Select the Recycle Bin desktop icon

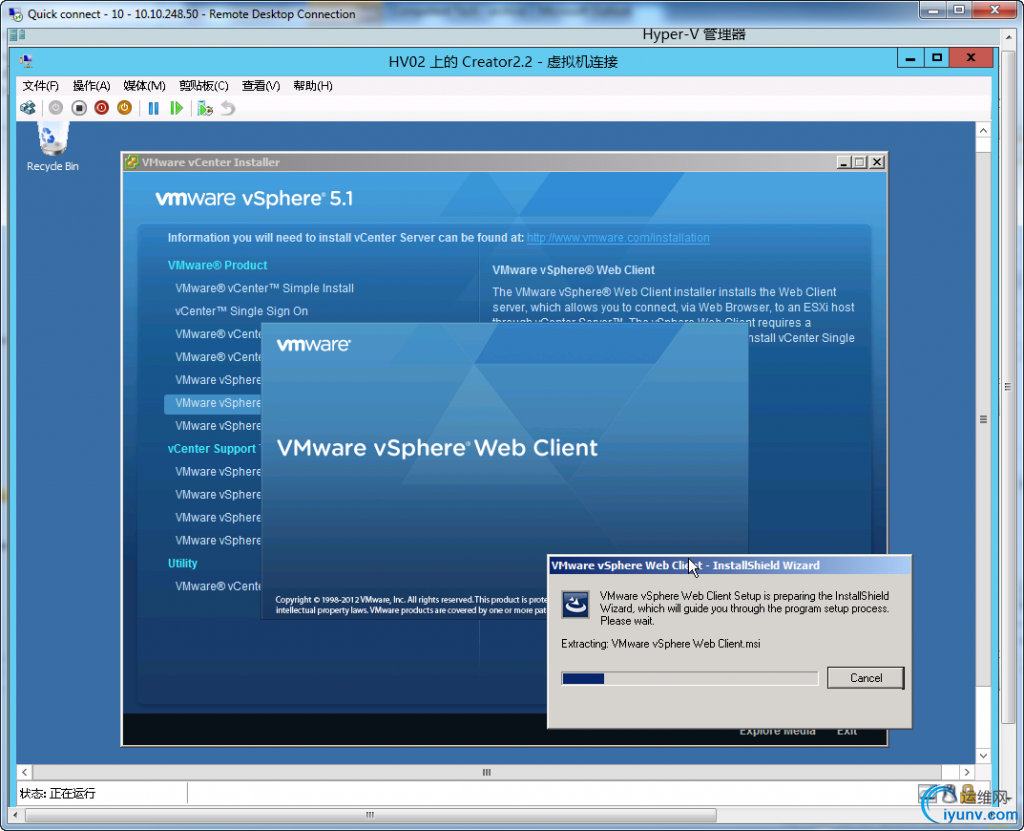click(52, 147)
